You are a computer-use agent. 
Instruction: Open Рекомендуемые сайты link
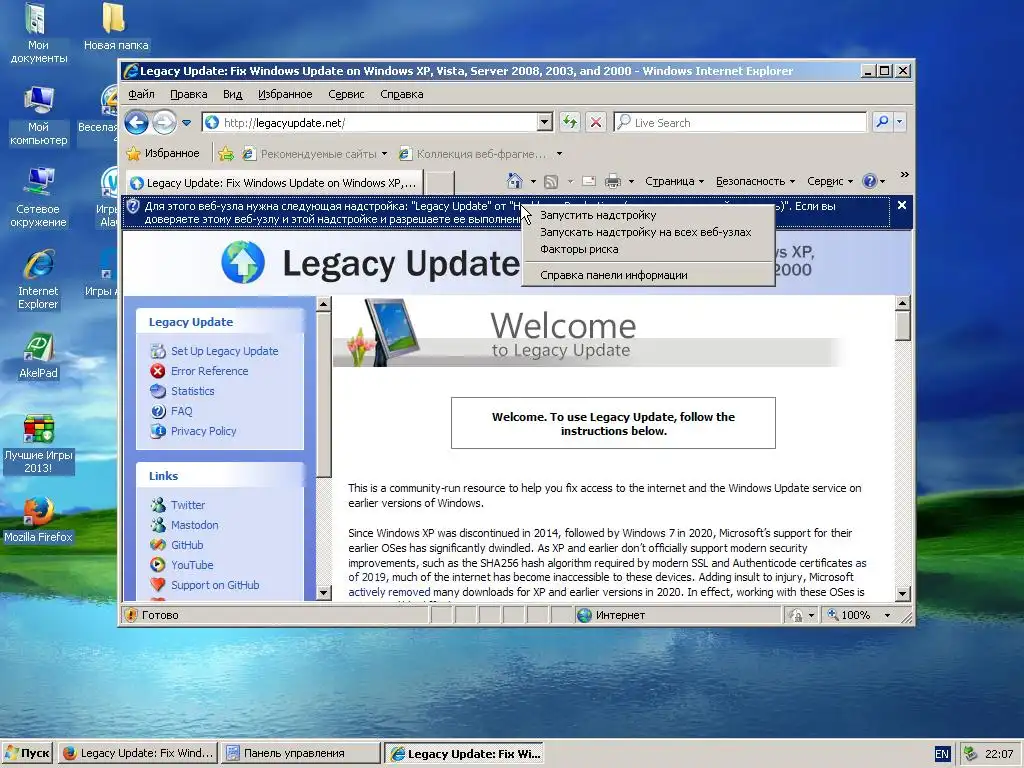tap(315, 154)
